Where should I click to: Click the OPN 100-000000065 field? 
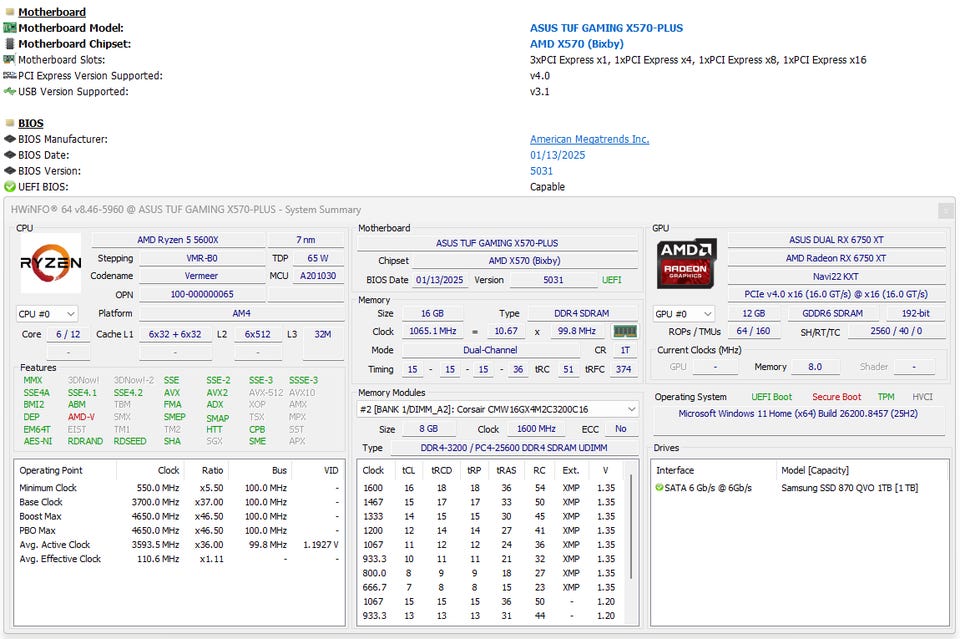(201, 294)
